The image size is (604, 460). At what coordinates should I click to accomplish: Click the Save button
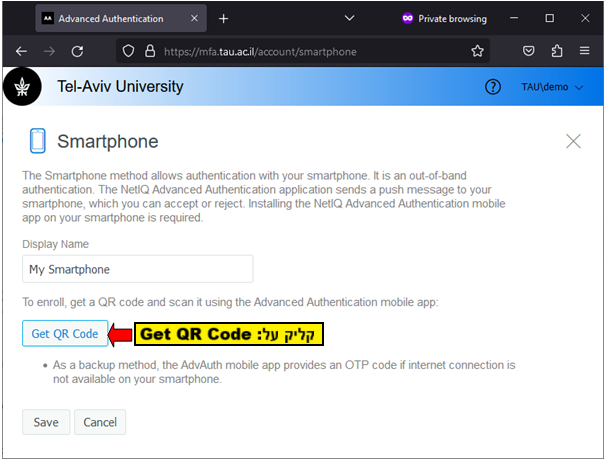click(46, 422)
